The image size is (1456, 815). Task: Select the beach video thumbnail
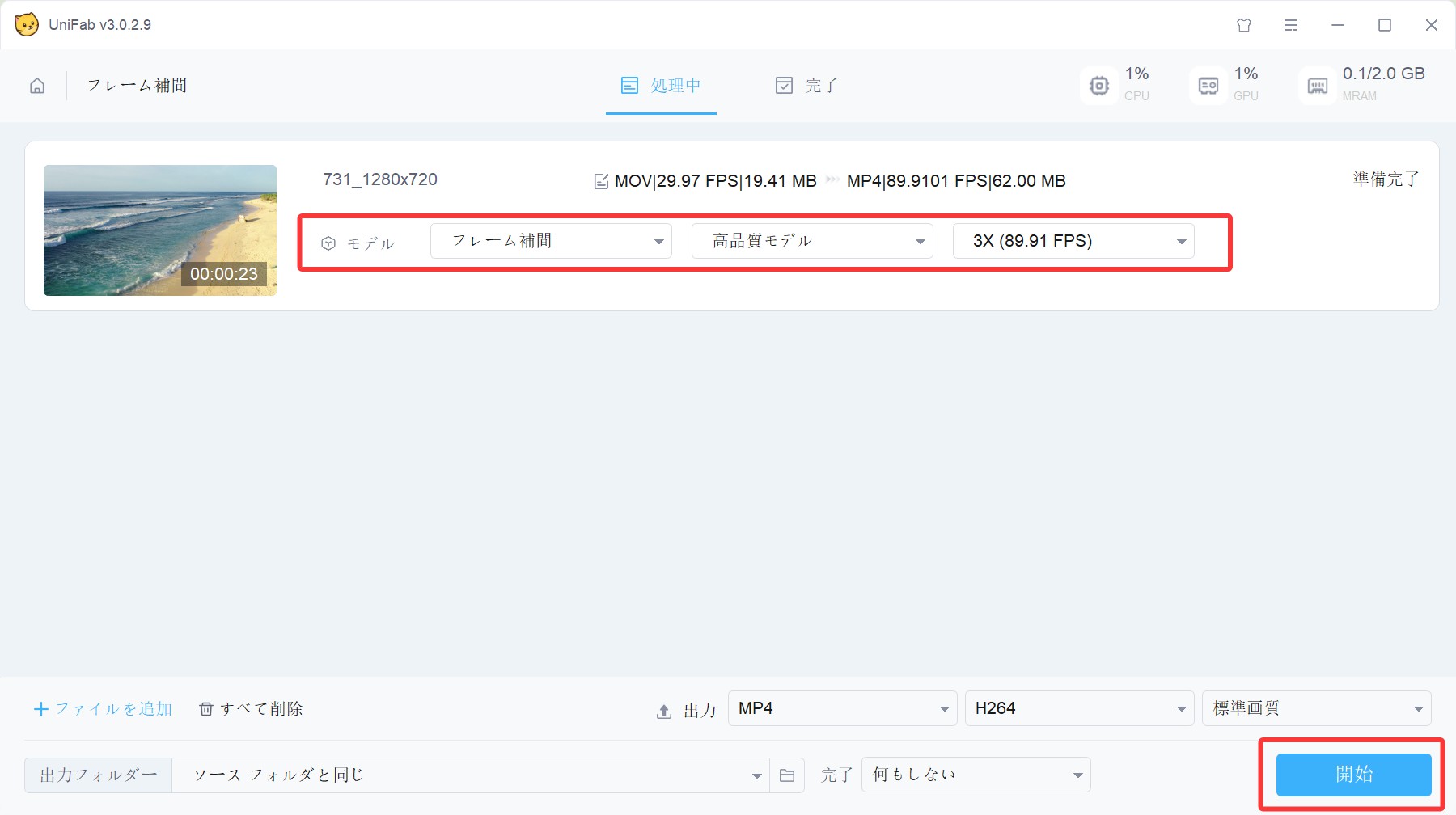click(160, 230)
